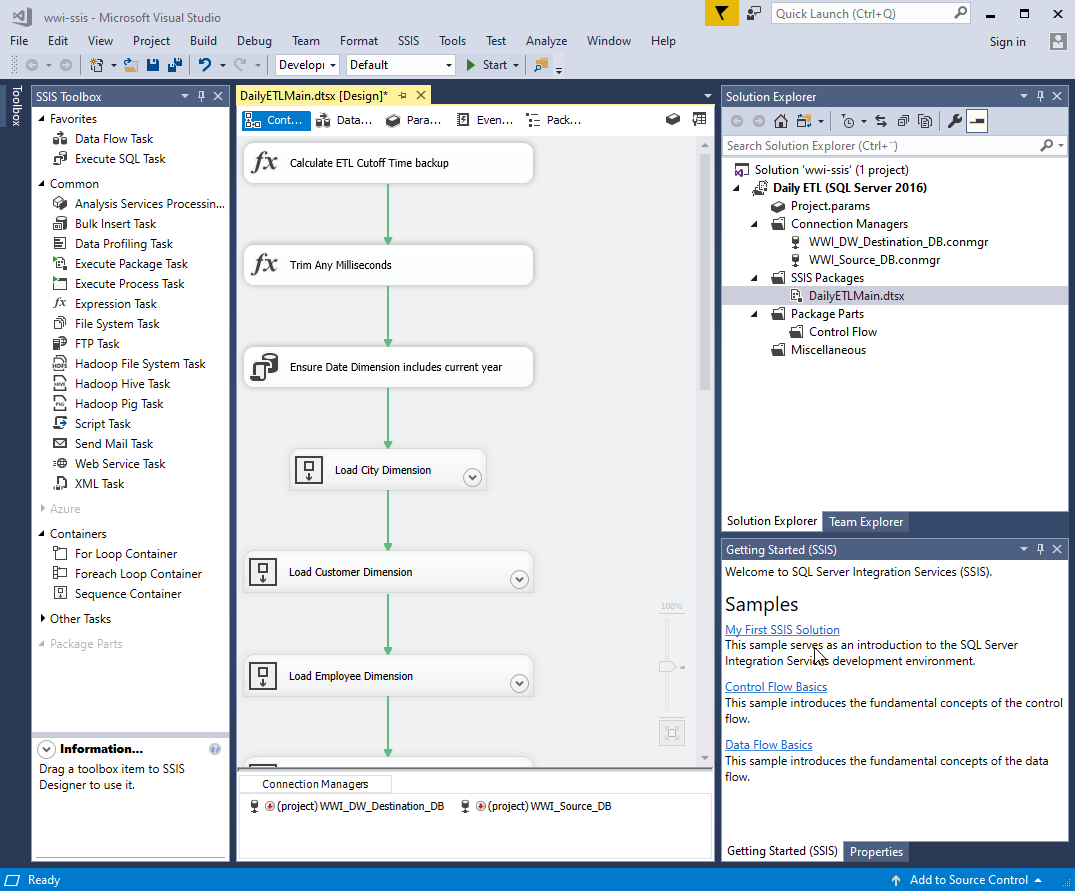Select the FTP Task toolbox item
Viewport: 1075px width, 891px height.
point(97,343)
